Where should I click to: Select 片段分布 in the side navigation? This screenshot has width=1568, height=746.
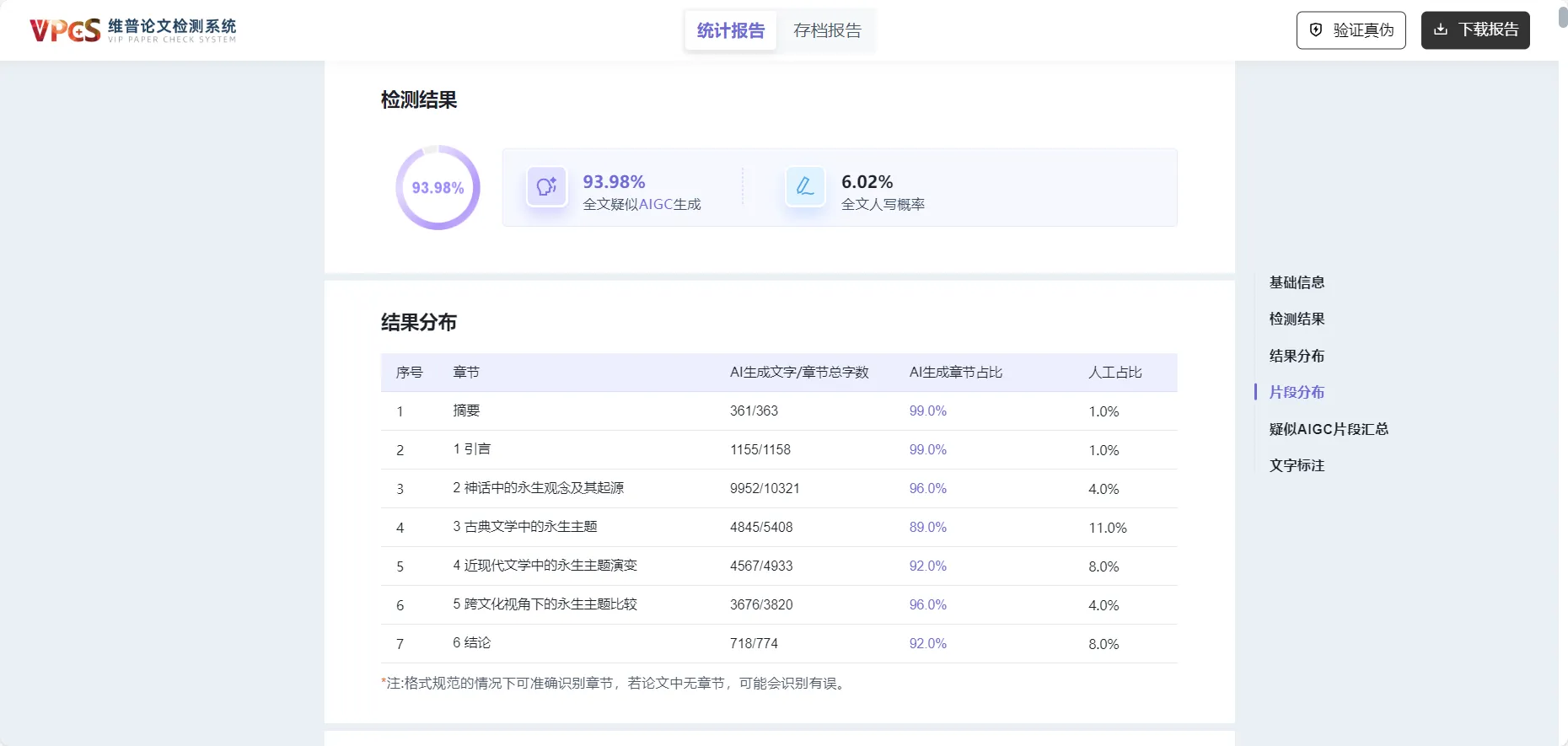pyautogui.click(x=1297, y=392)
